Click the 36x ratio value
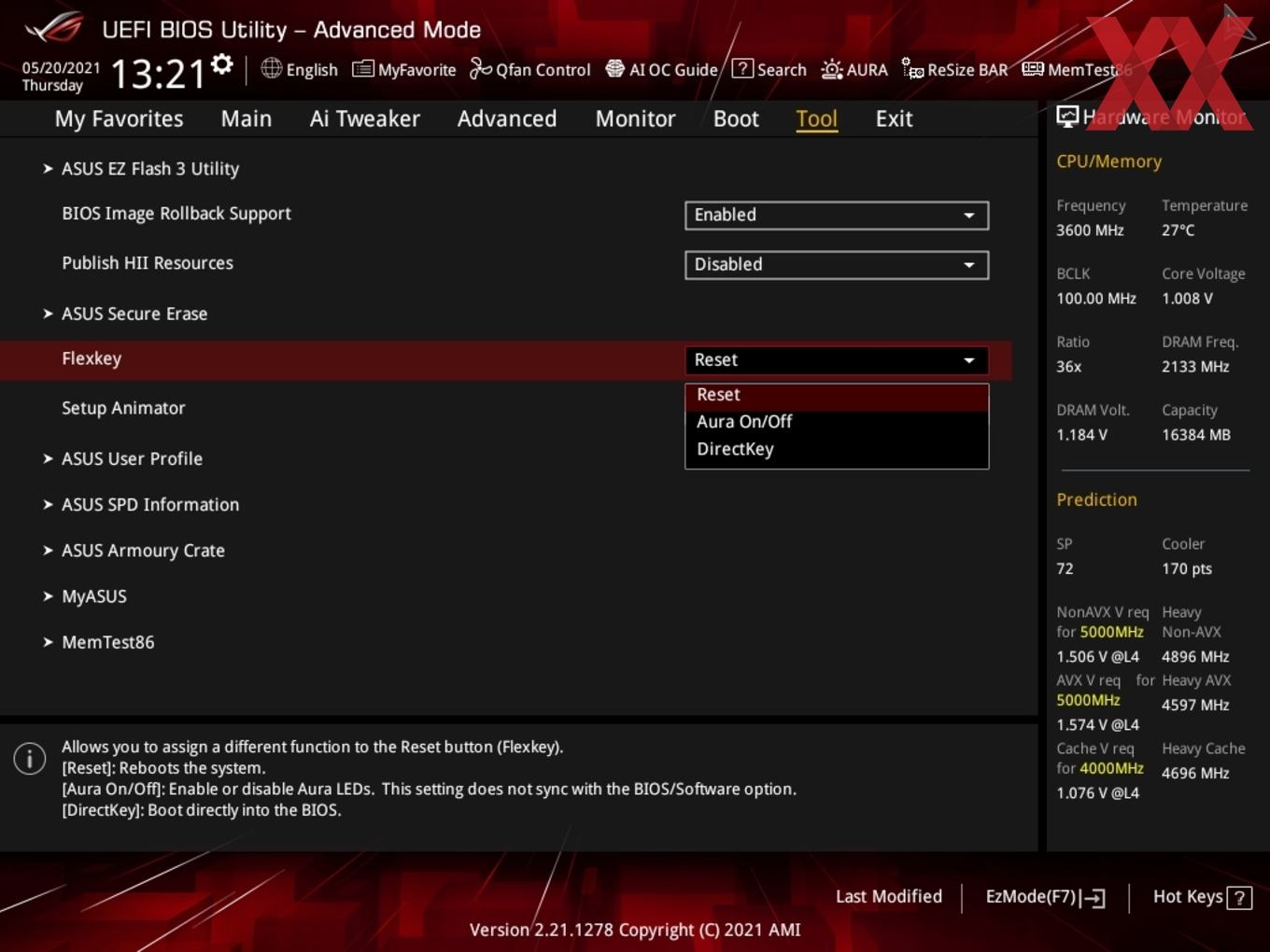Screen dimensions: 1270x952 [x=1068, y=367]
